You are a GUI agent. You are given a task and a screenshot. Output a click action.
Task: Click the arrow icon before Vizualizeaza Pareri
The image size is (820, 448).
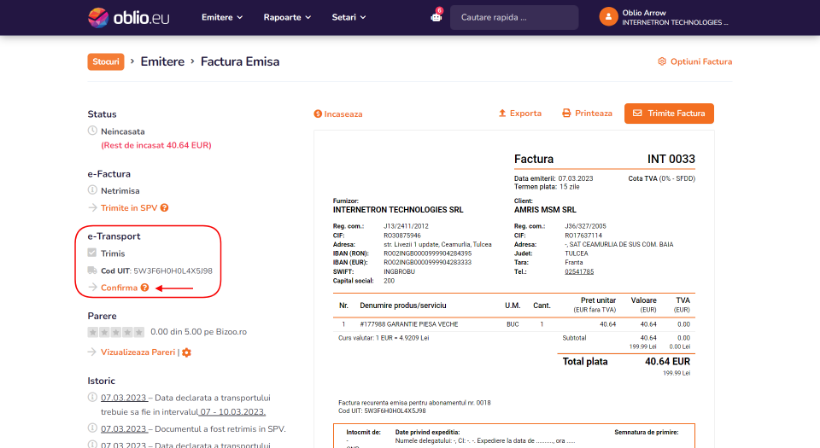point(92,352)
